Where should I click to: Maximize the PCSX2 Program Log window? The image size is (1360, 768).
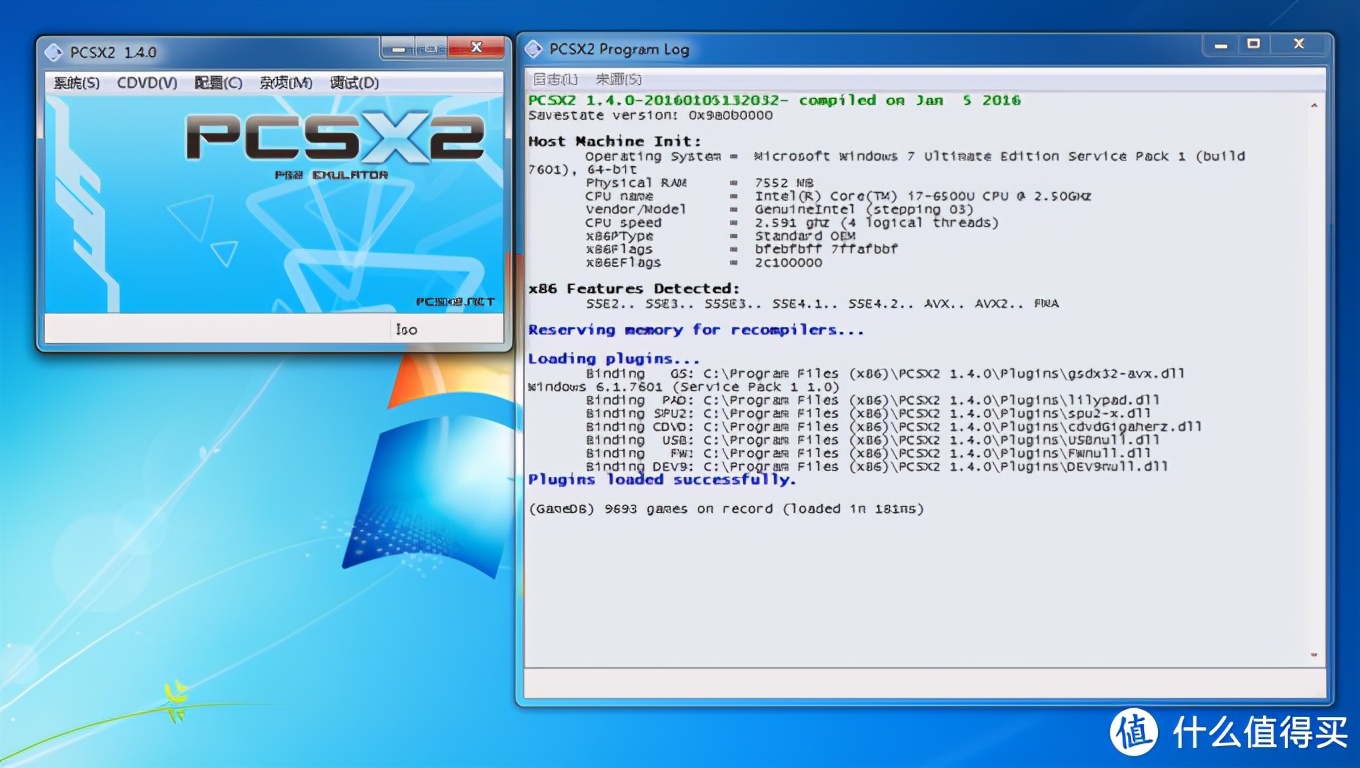(x=1253, y=44)
